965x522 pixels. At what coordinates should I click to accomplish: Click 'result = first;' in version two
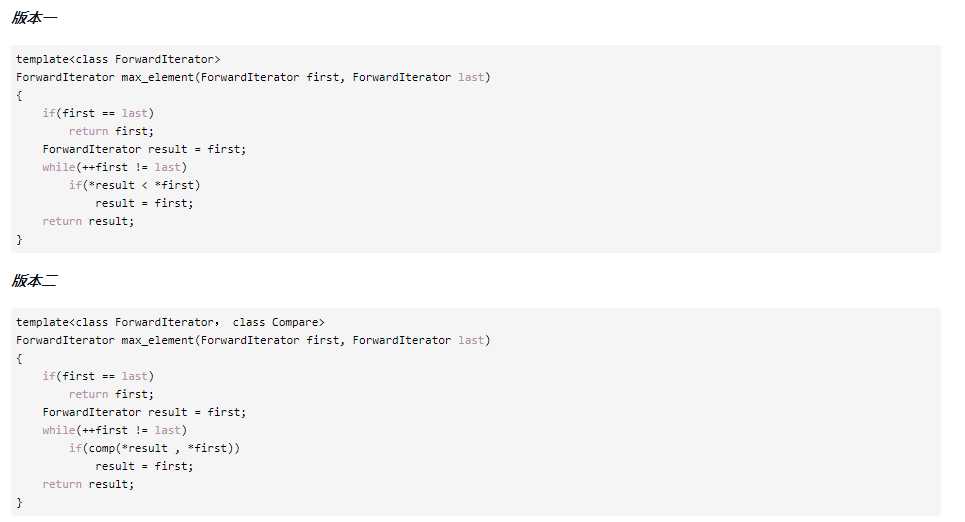point(144,467)
